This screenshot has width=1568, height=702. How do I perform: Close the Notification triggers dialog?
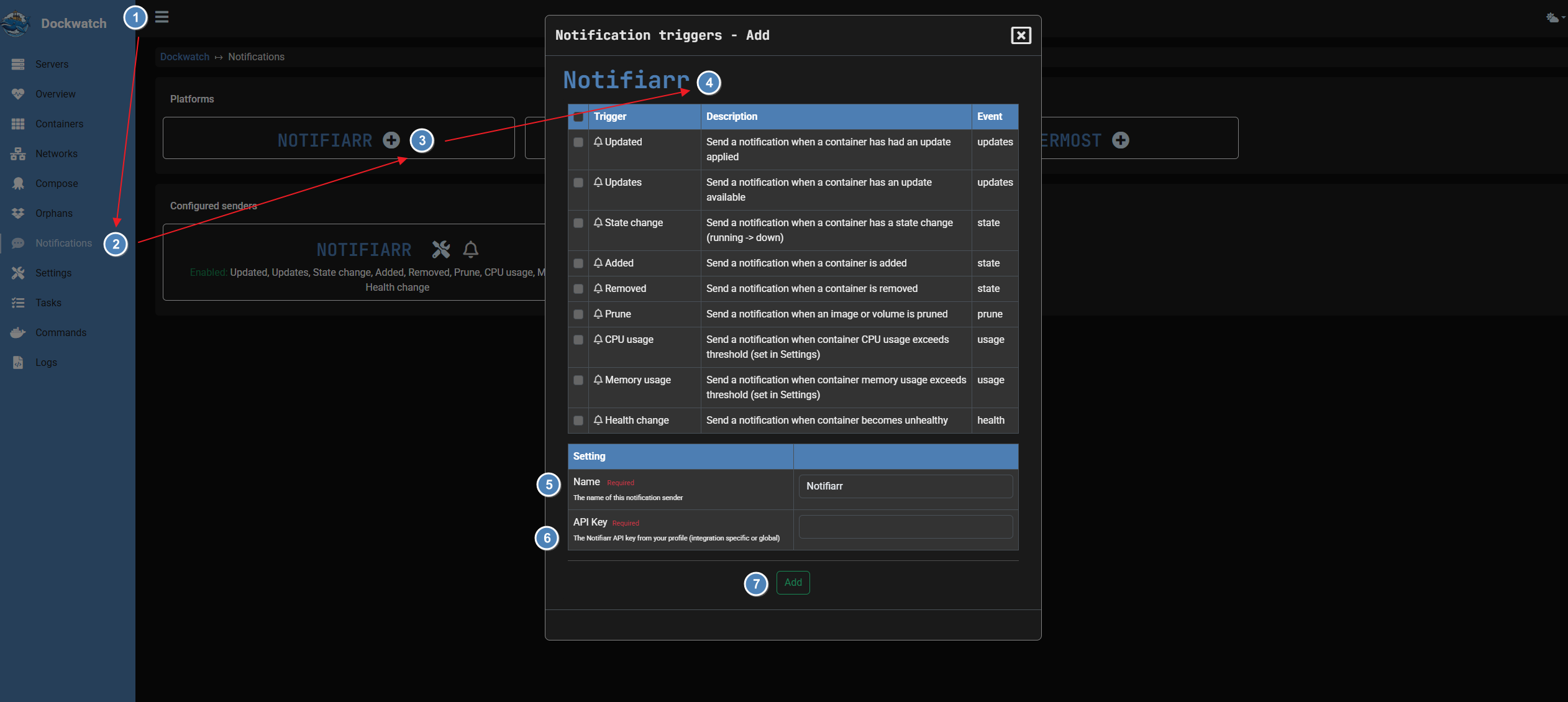[x=1021, y=35]
